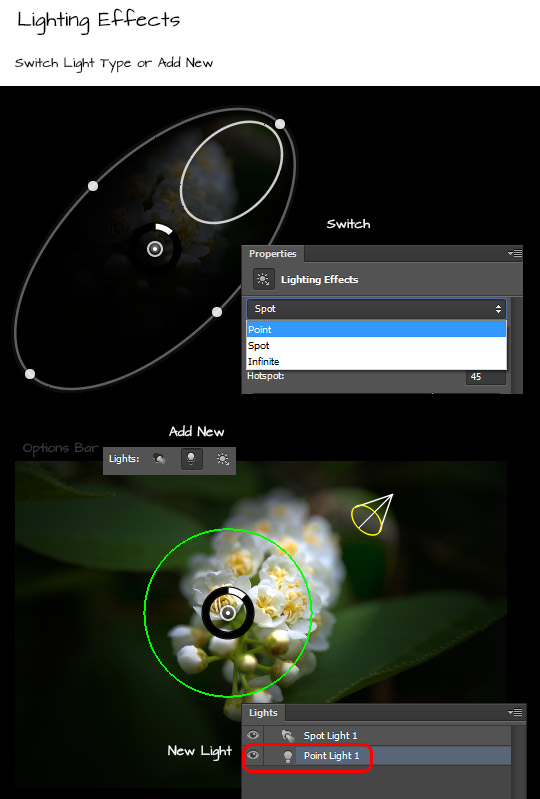The height and width of the screenshot is (799, 540).
Task: Click the Hotspot value field showing 45
Action: pyautogui.click(x=485, y=377)
